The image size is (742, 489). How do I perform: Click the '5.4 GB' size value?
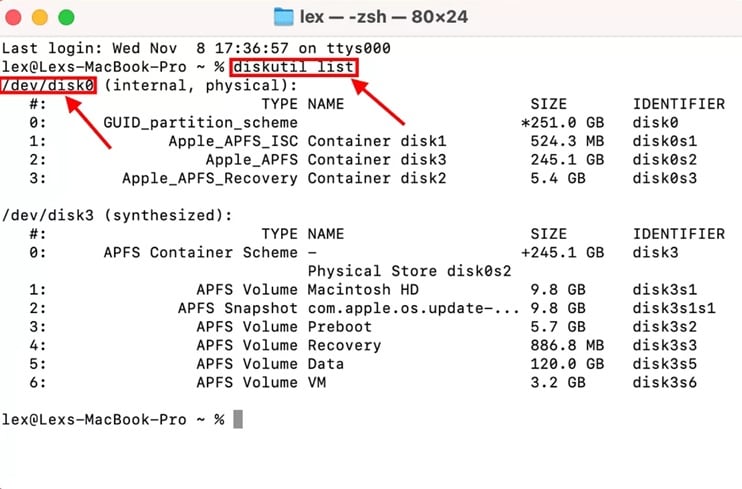pyautogui.click(x=557, y=178)
